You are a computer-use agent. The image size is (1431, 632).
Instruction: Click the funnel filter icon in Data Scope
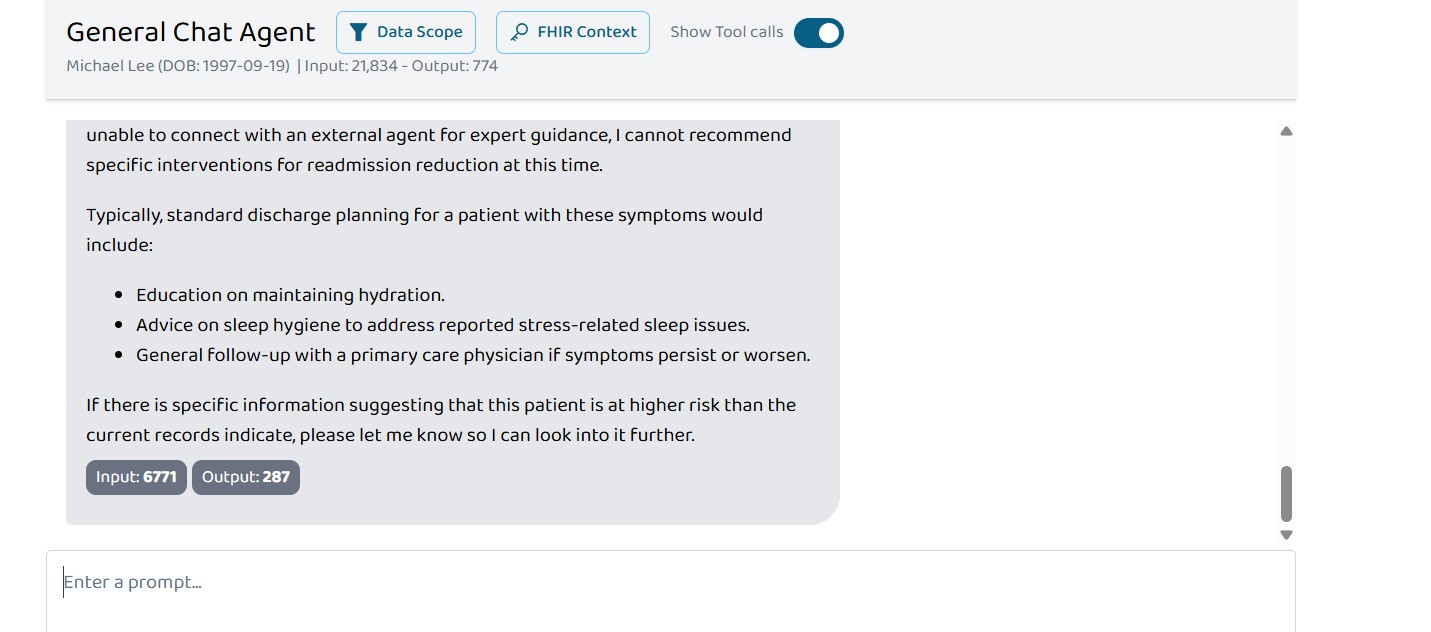tap(359, 32)
